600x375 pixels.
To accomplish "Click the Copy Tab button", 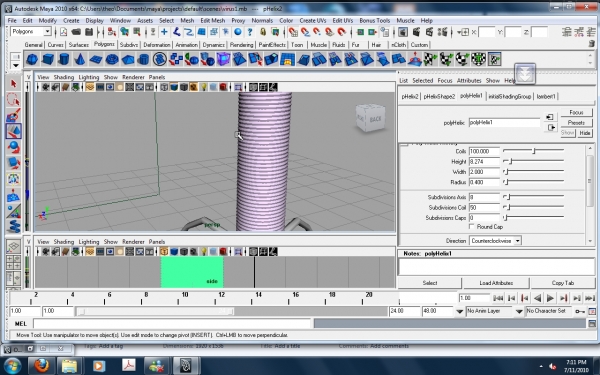I will pos(562,283).
